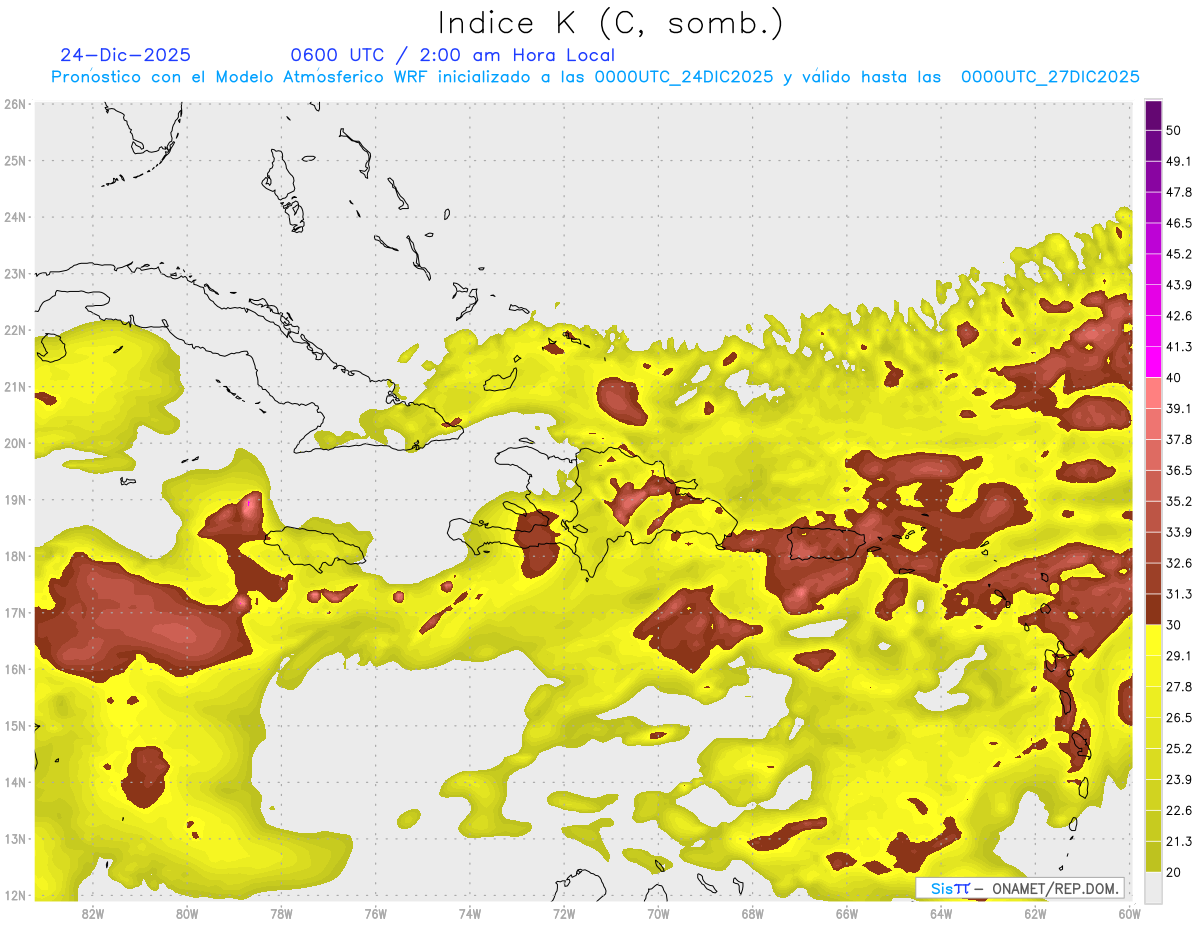Click the '41.3' color scale value

[1179, 347]
